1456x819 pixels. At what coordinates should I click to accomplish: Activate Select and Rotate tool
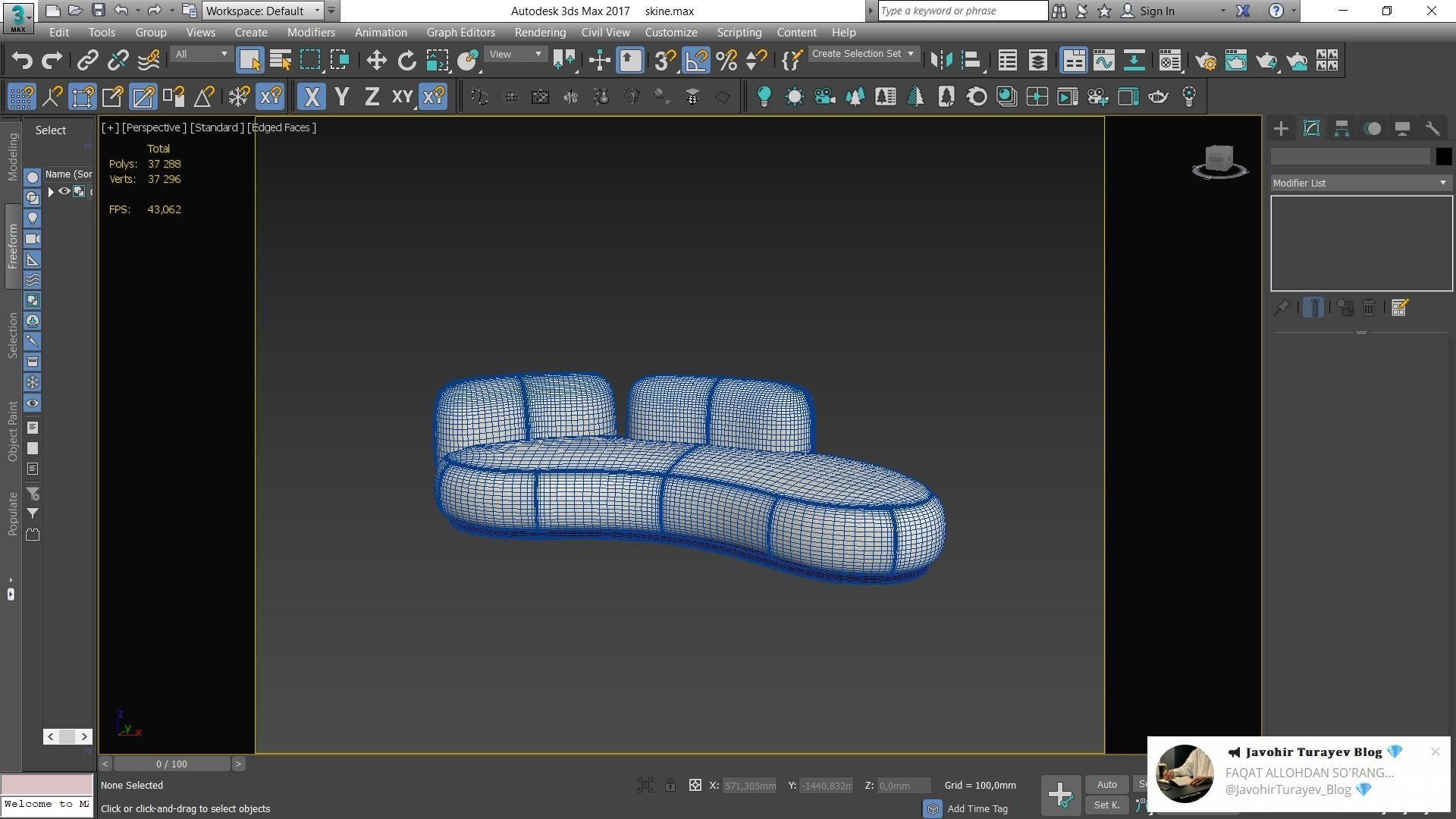pos(406,60)
